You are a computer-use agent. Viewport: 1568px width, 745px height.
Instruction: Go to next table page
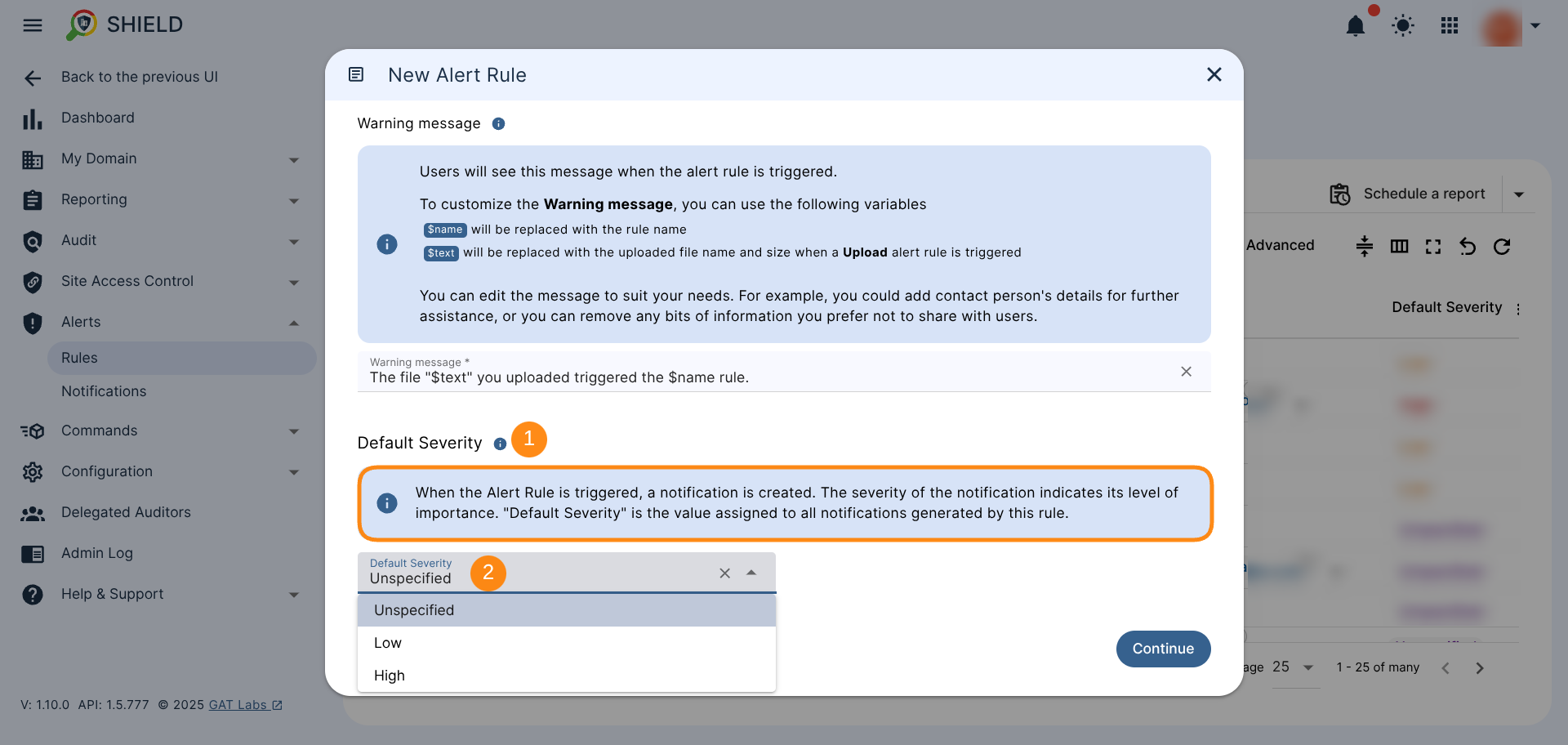click(x=1480, y=668)
